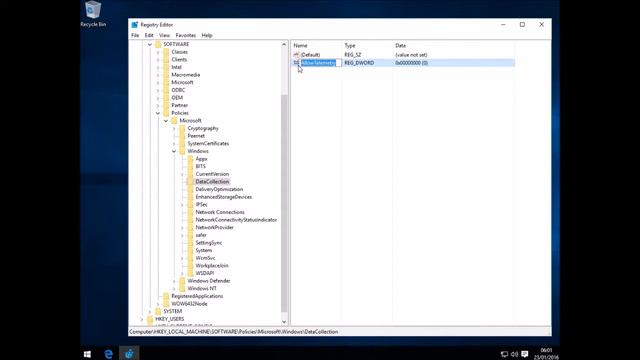Select the Classes folder icon
The width and height of the screenshot is (640, 360).
pyautogui.click(x=166, y=52)
